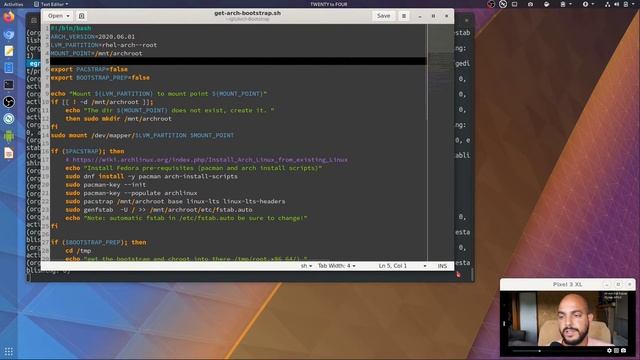Click the Arch wiki URL in the comment line
This screenshot has height=360, width=640.
[x=210, y=160]
